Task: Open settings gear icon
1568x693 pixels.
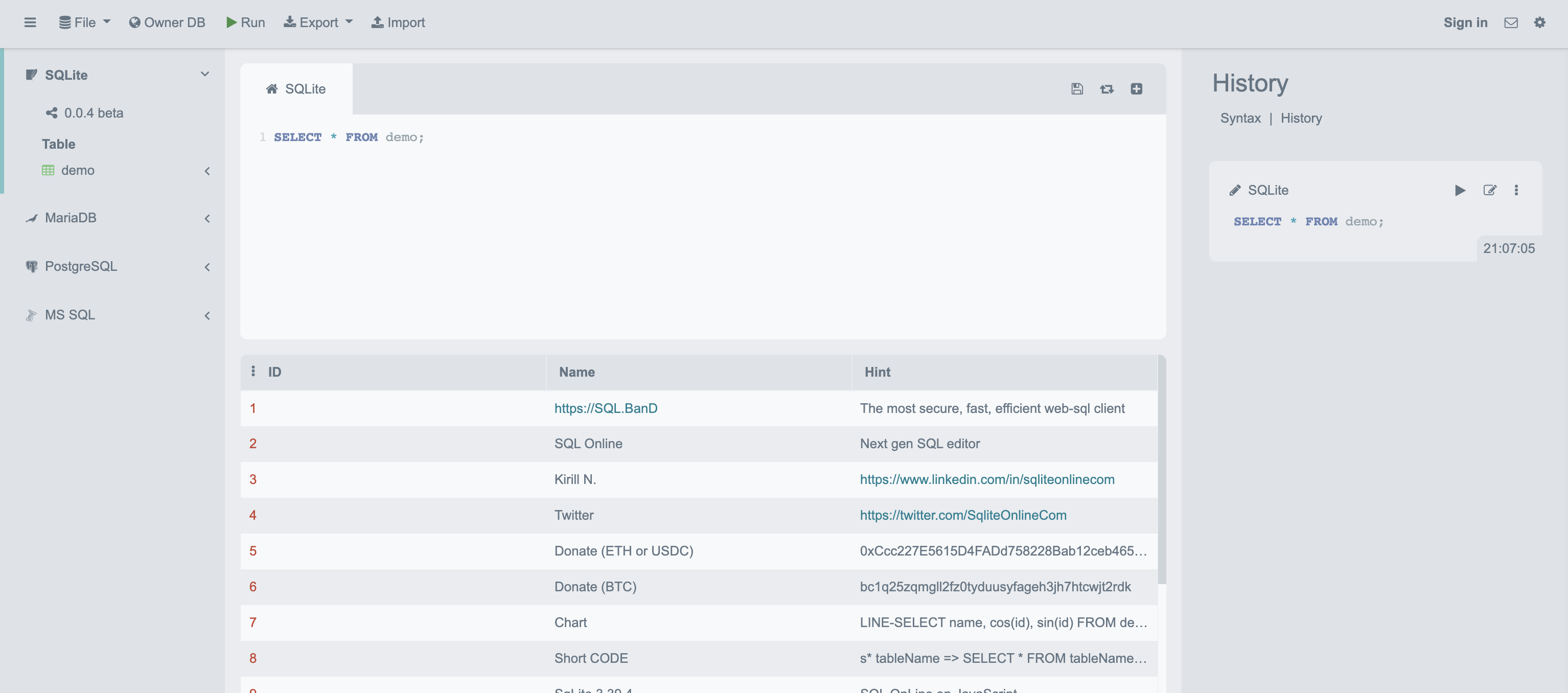Action: (1539, 22)
